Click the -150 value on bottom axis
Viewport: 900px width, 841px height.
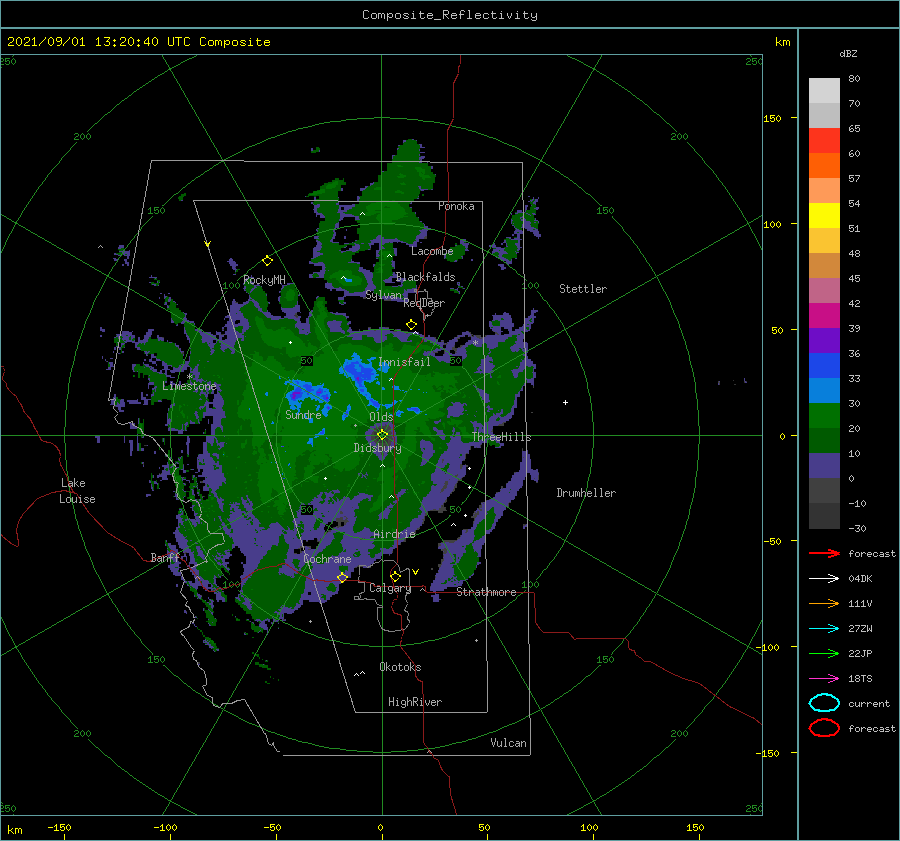[59, 827]
